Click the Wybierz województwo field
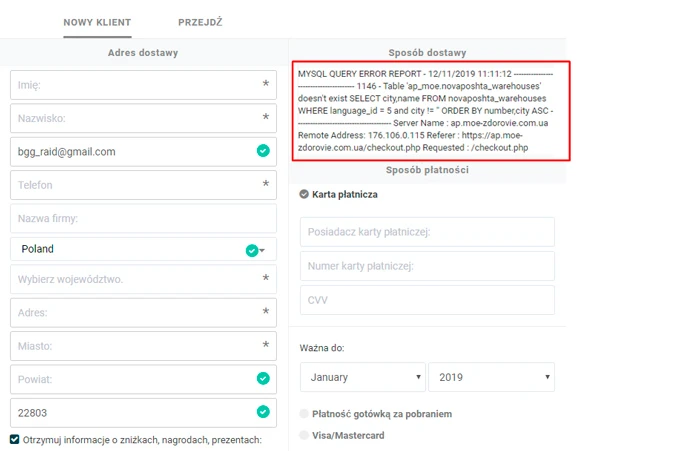The image size is (680, 451). (135, 279)
